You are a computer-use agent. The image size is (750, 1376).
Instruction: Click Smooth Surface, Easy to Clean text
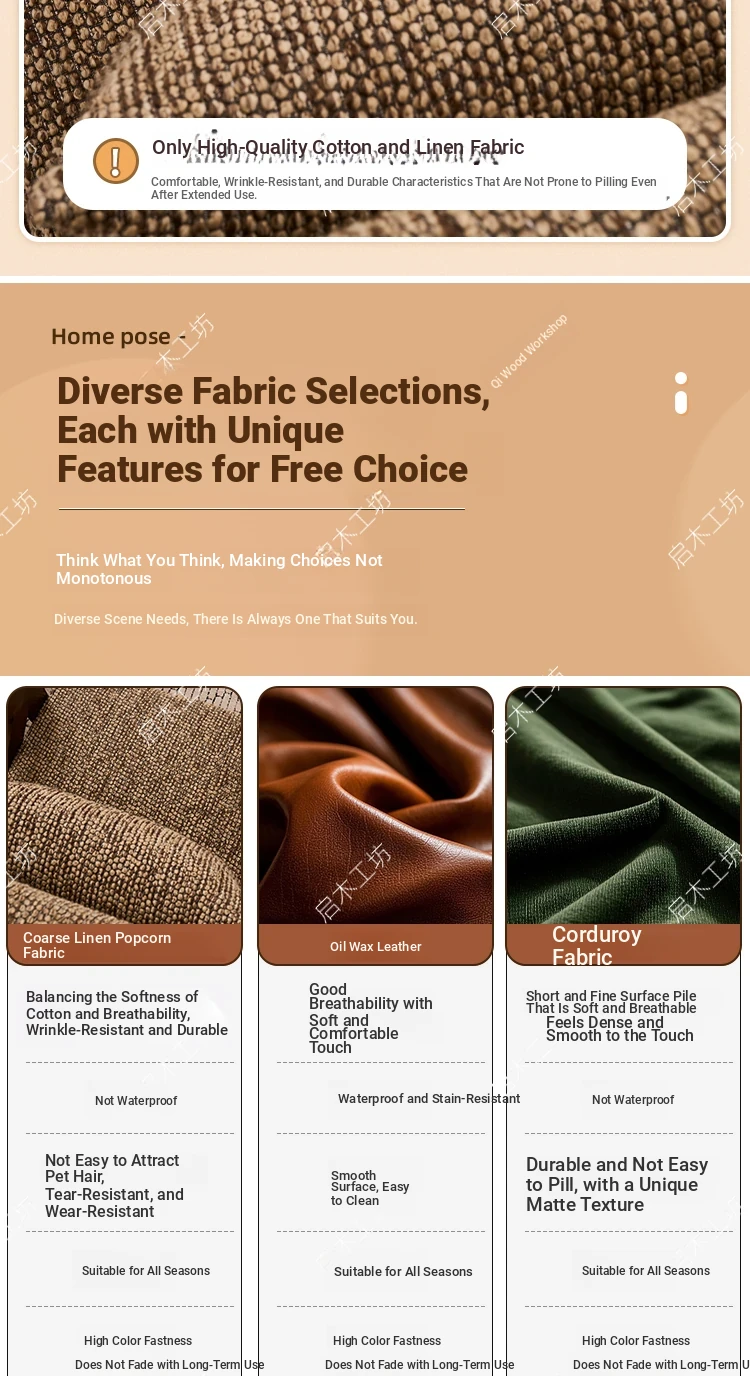point(370,1188)
